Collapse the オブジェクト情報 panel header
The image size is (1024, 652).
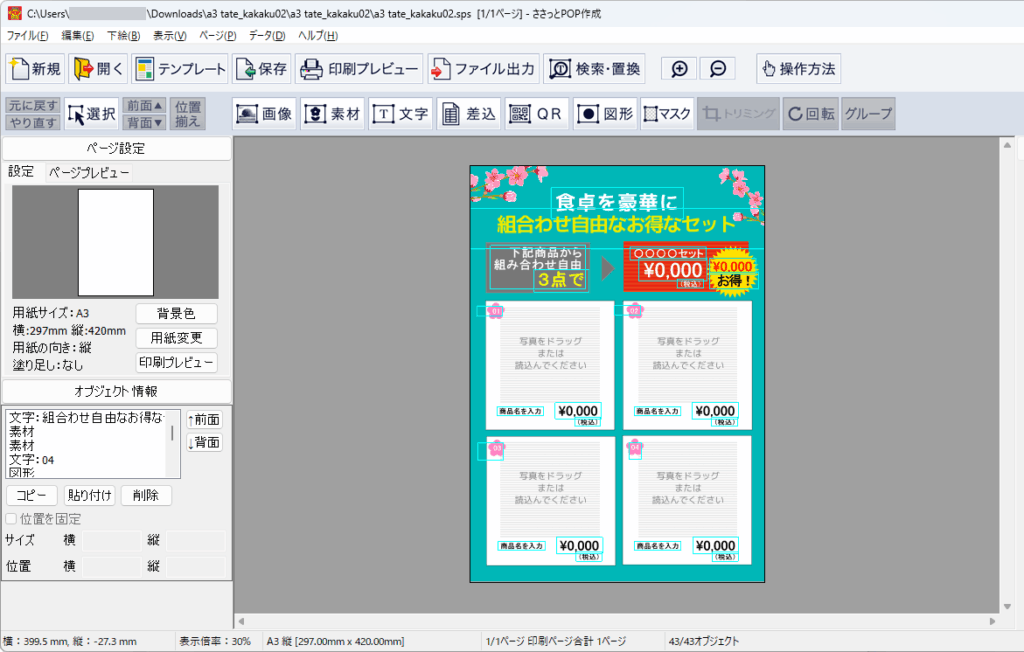pyautogui.click(x=116, y=391)
